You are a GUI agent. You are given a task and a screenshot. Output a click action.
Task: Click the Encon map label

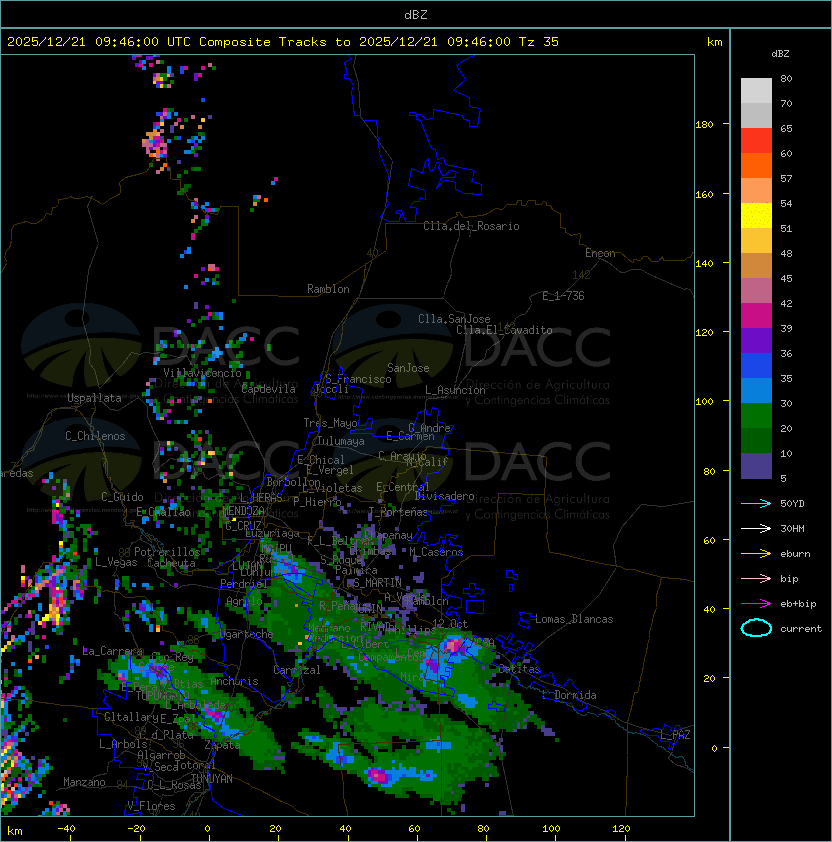(600, 253)
